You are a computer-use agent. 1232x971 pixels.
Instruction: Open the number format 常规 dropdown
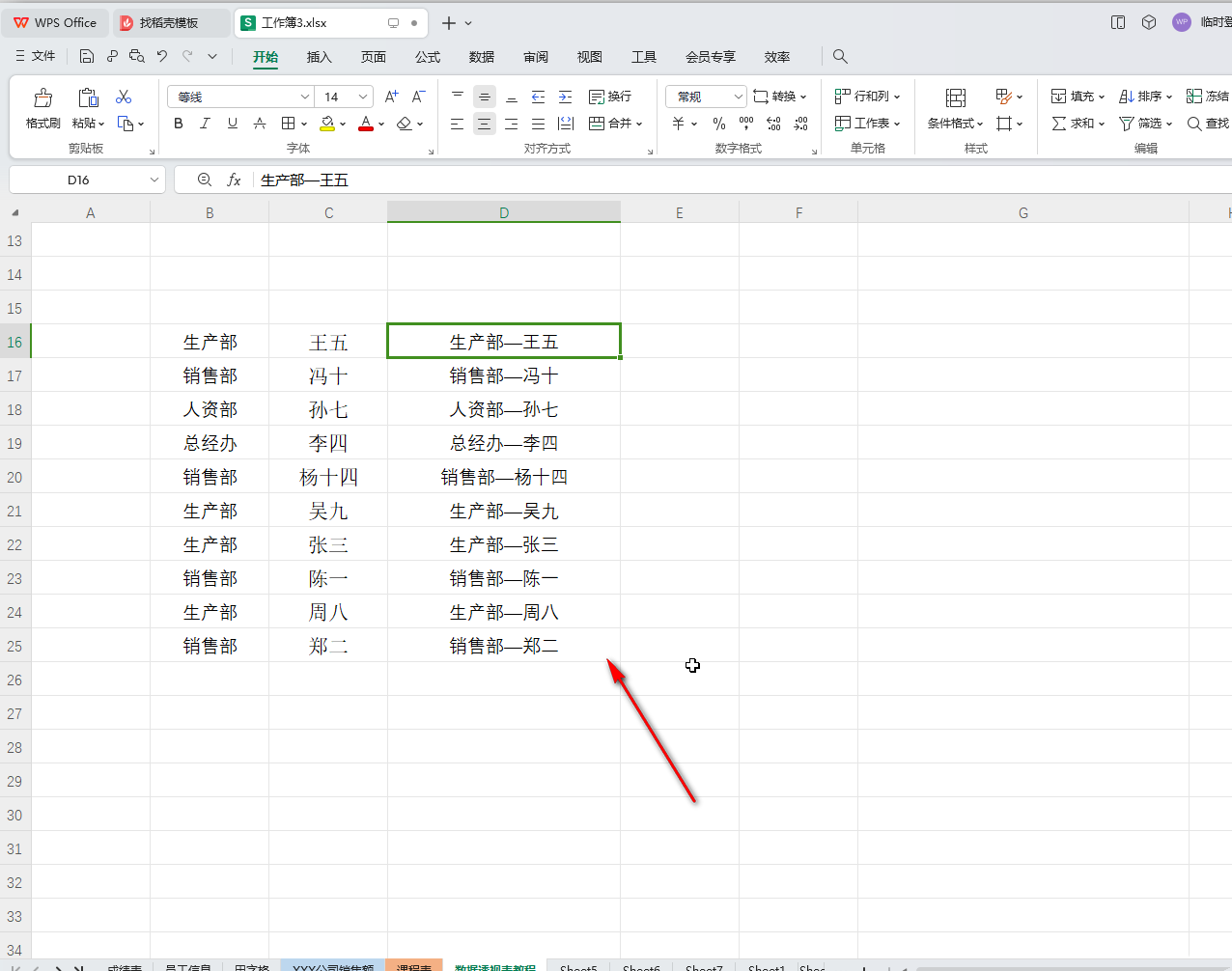coord(739,97)
